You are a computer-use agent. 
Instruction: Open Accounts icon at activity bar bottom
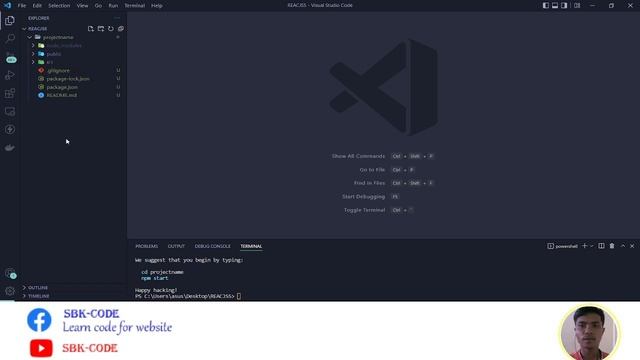coord(10,273)
